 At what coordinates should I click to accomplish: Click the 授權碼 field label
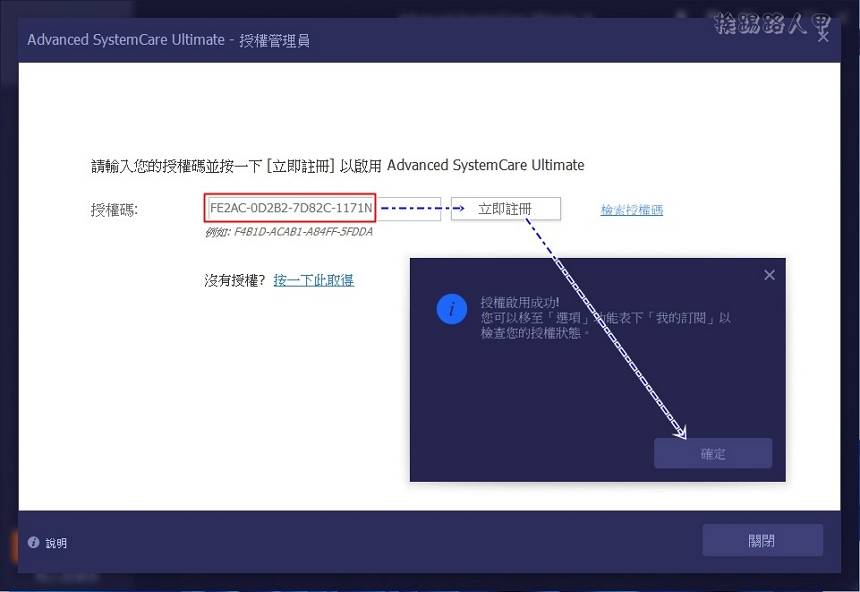coord(115,210)
